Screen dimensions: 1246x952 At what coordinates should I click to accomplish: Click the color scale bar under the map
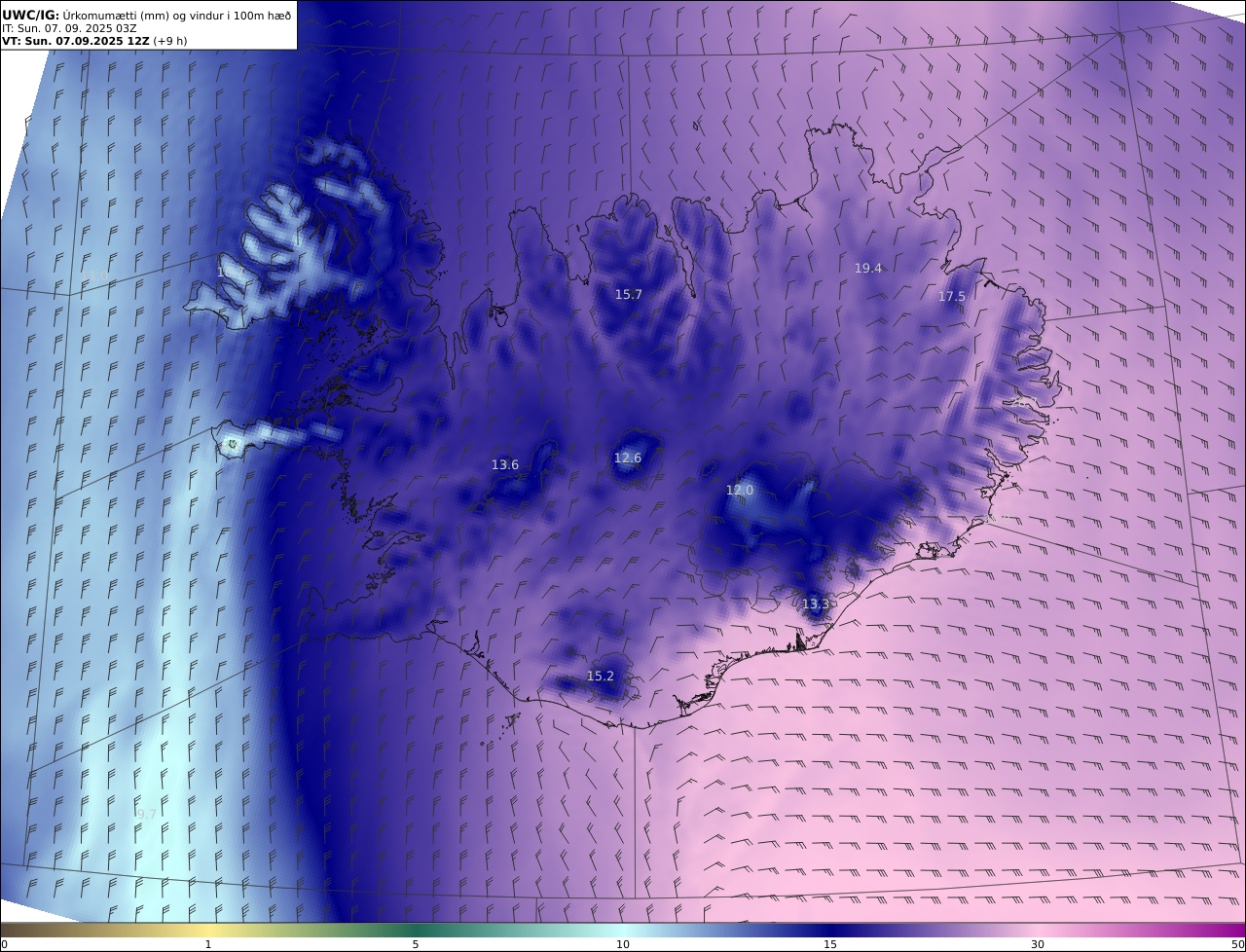click(x=623, y=931)
